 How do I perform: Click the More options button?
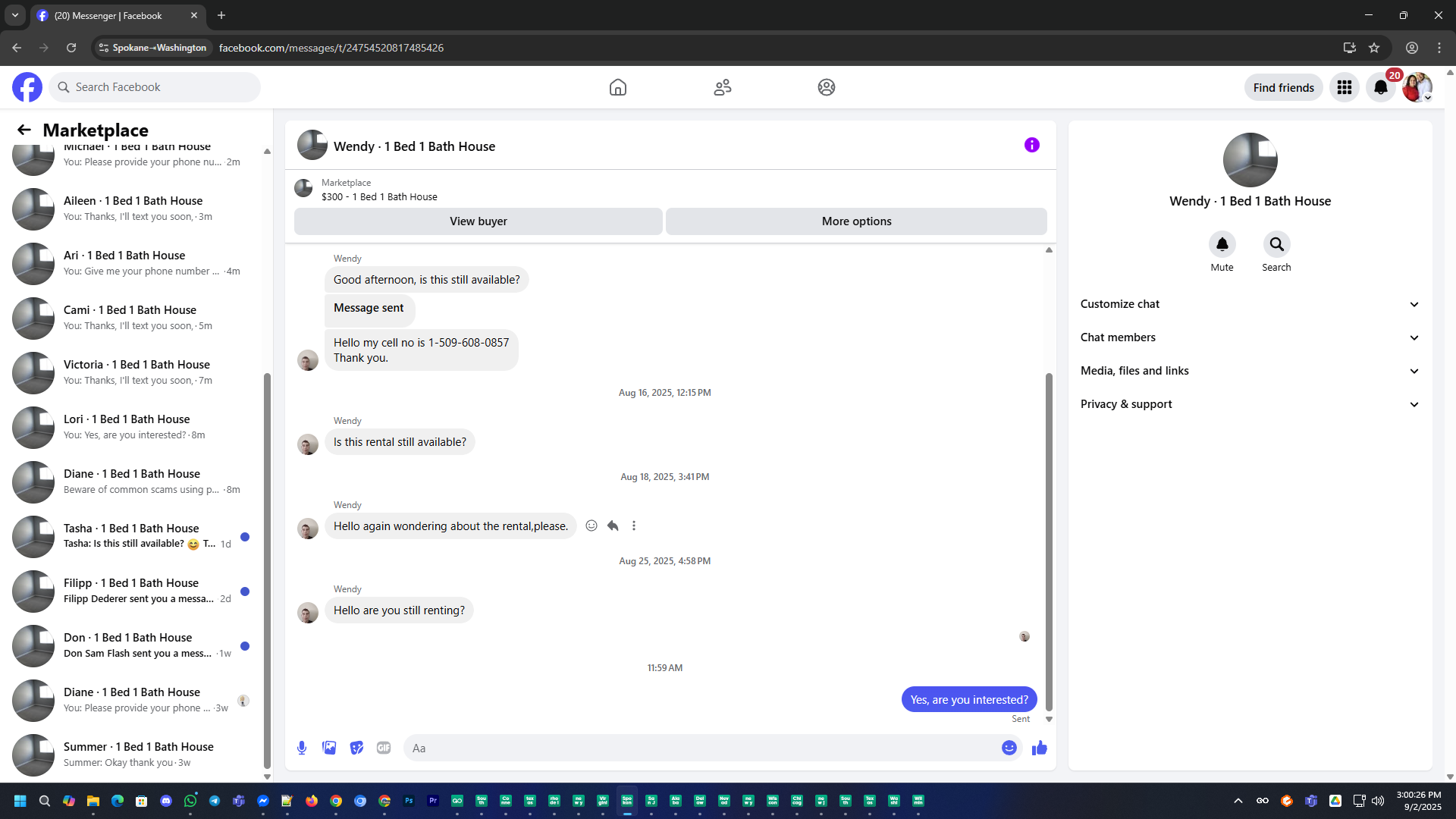[x=856, y=221]
